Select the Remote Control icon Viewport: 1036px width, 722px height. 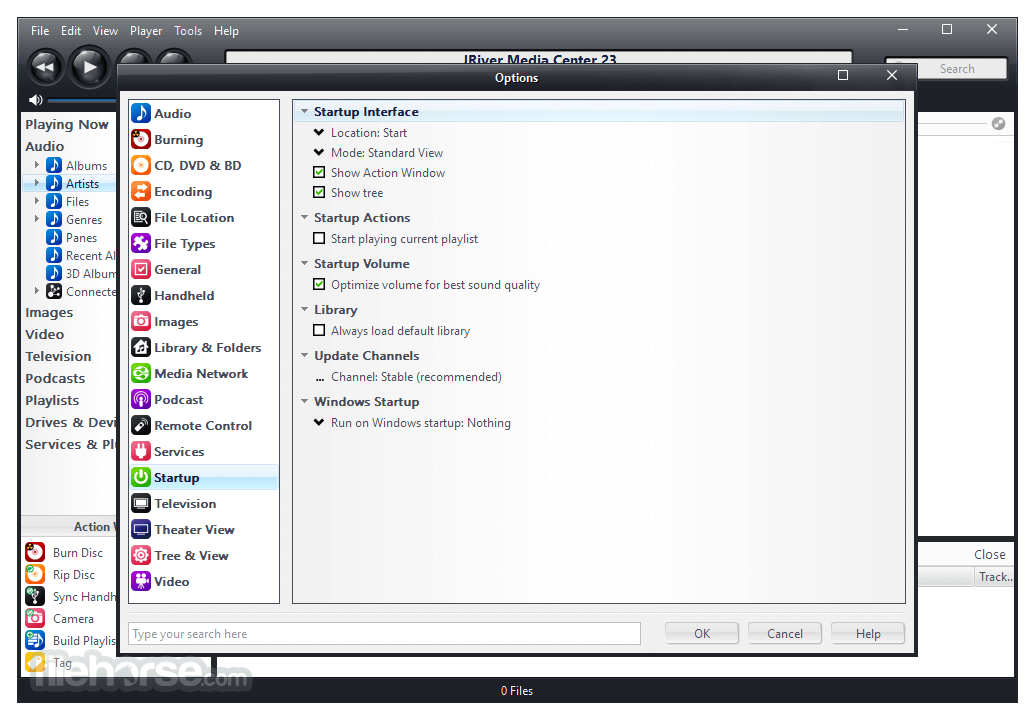(141, 425)
